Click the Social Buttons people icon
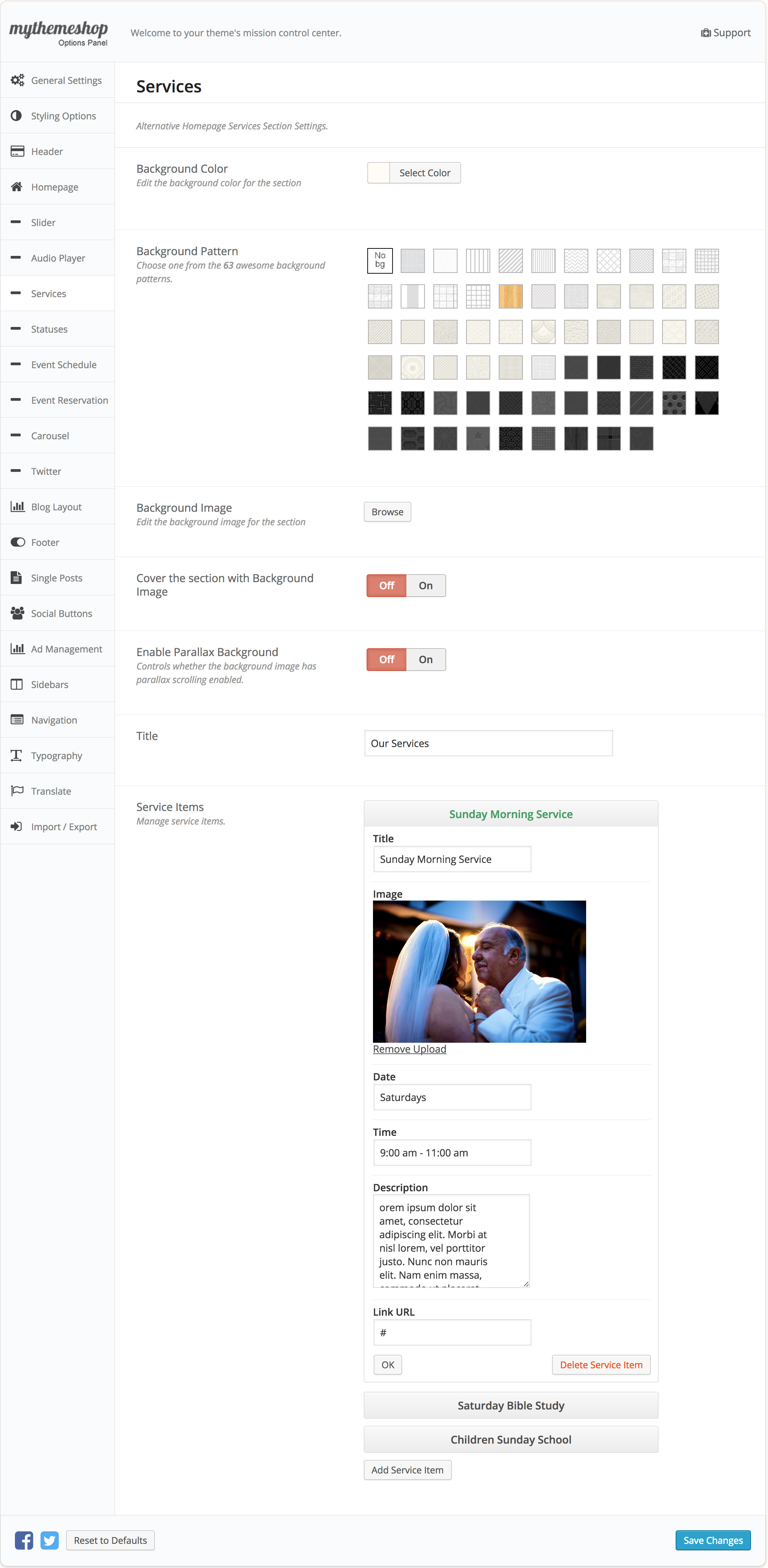Image resolution: width=768 pixels, height=1568 pixels. click(17, 613)
